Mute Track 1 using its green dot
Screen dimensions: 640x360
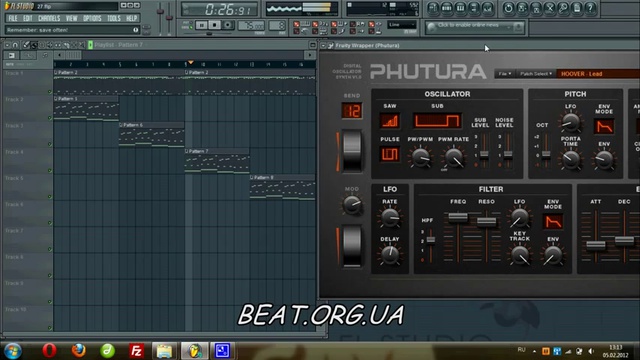[x=50, y=92]
